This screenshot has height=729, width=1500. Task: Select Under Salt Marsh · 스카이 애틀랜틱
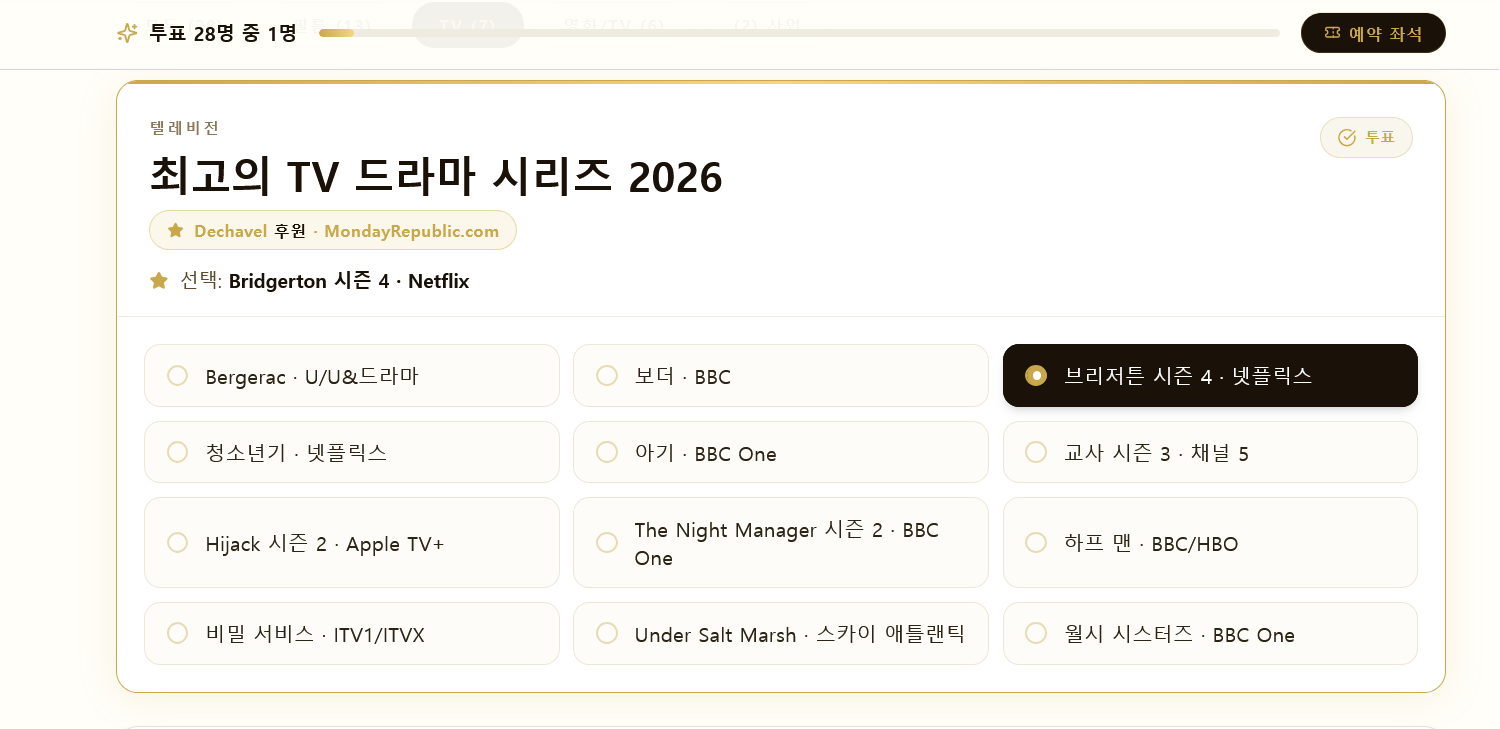[x=781, y=634]
